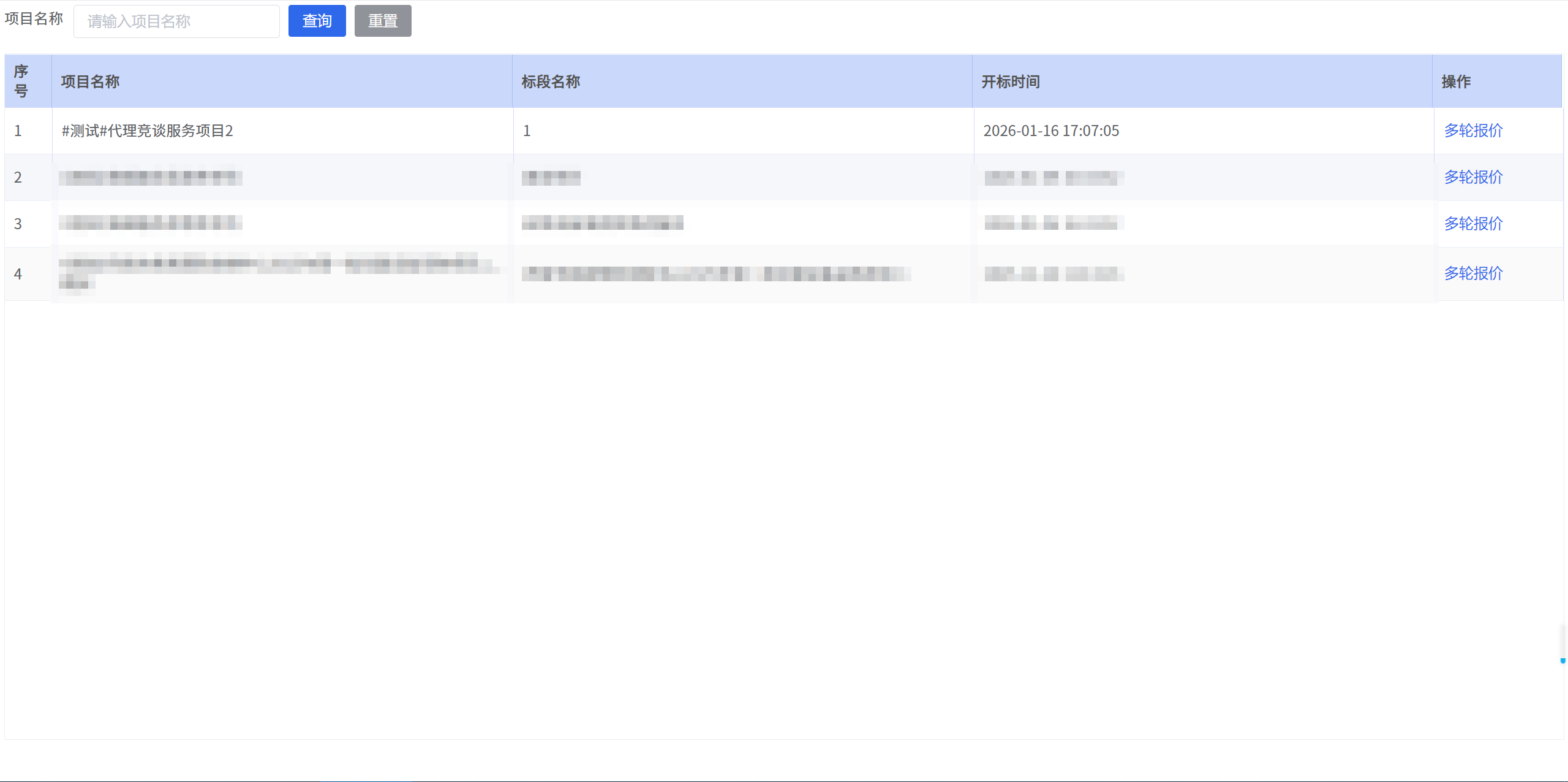
Task: Click the 标段名称 column header
Action: tap(551, 82)
